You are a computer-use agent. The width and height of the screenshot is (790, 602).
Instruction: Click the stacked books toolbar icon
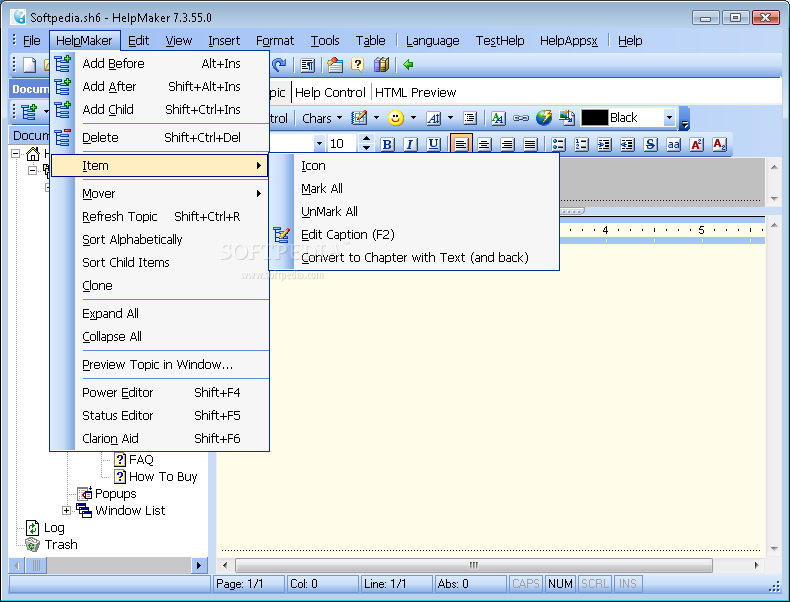point(381,64)
